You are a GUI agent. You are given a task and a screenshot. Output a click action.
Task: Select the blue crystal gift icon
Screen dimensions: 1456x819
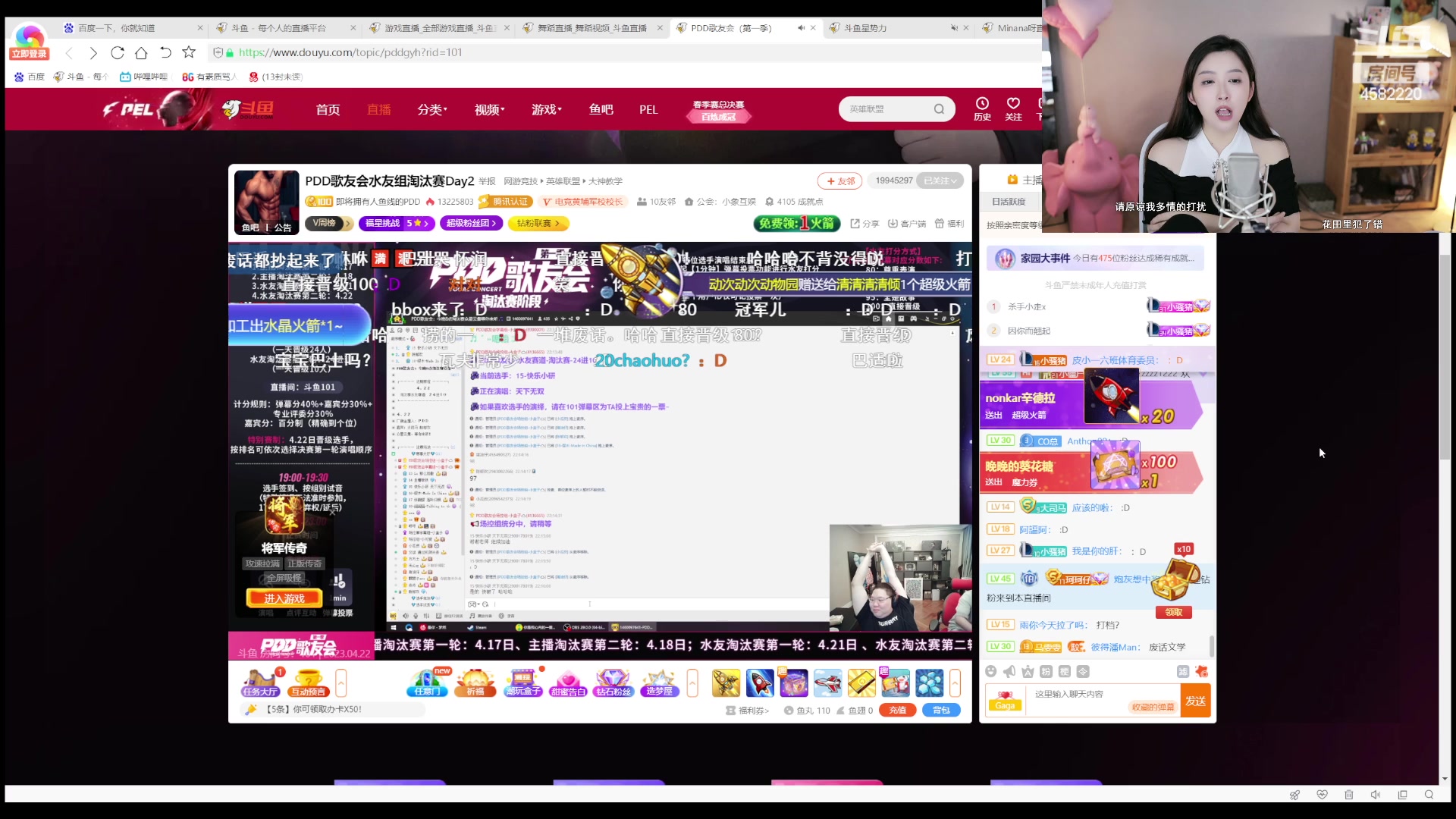pos(929,683)
